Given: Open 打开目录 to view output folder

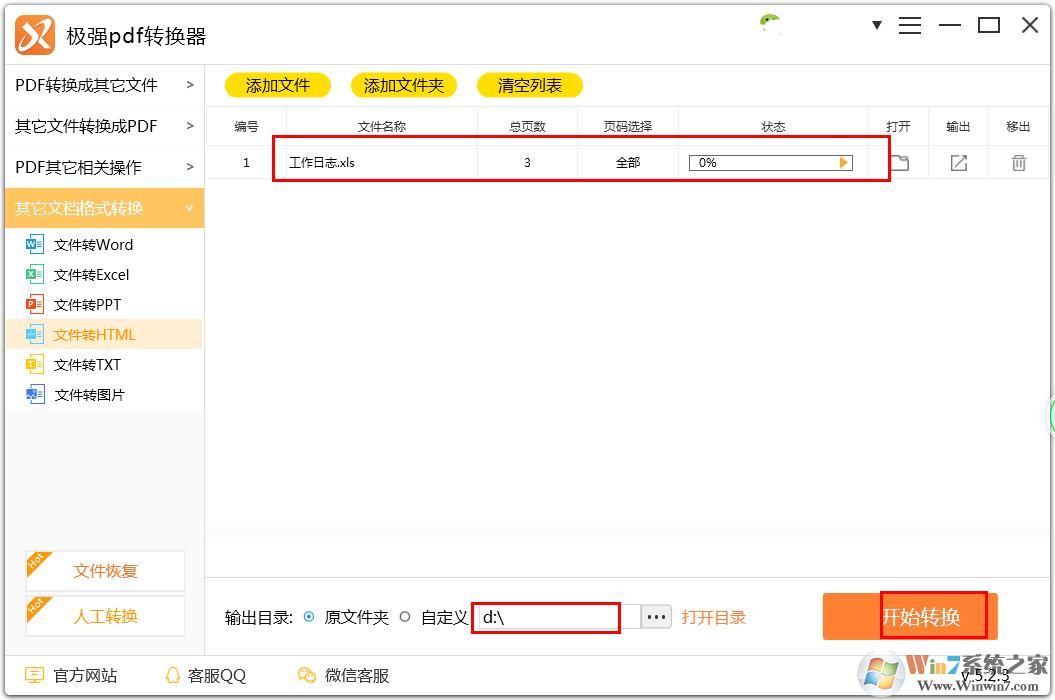Looking at the screenshot, I should (714, 617).
